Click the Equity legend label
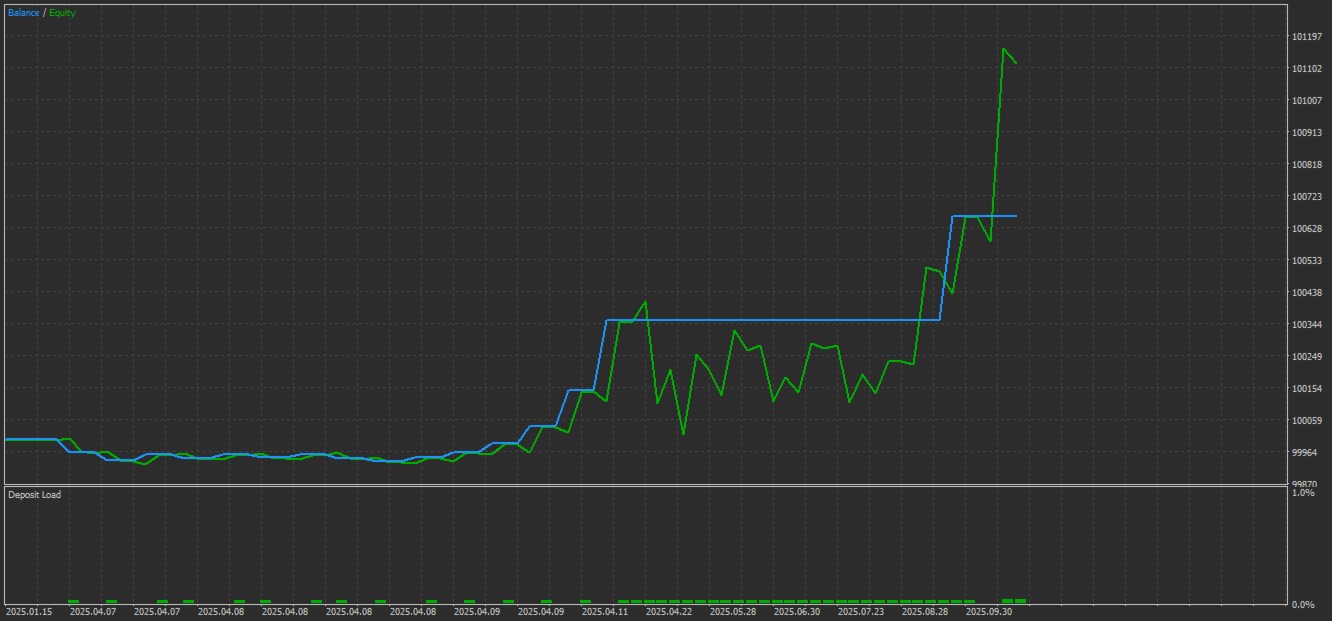The height and width of the screenshot is (621, 1332). point(62,13)
